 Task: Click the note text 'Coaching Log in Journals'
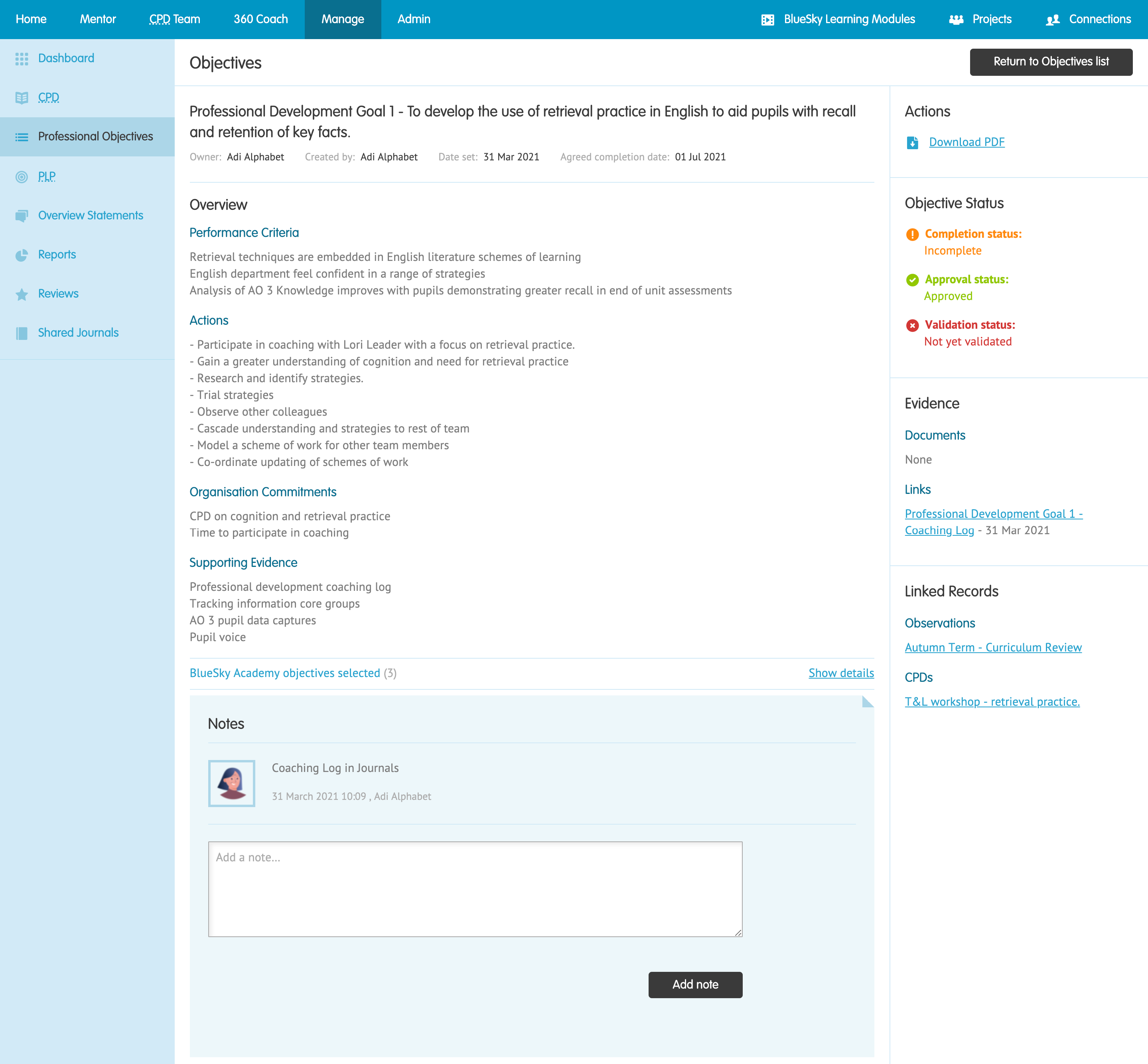(335, 768)
